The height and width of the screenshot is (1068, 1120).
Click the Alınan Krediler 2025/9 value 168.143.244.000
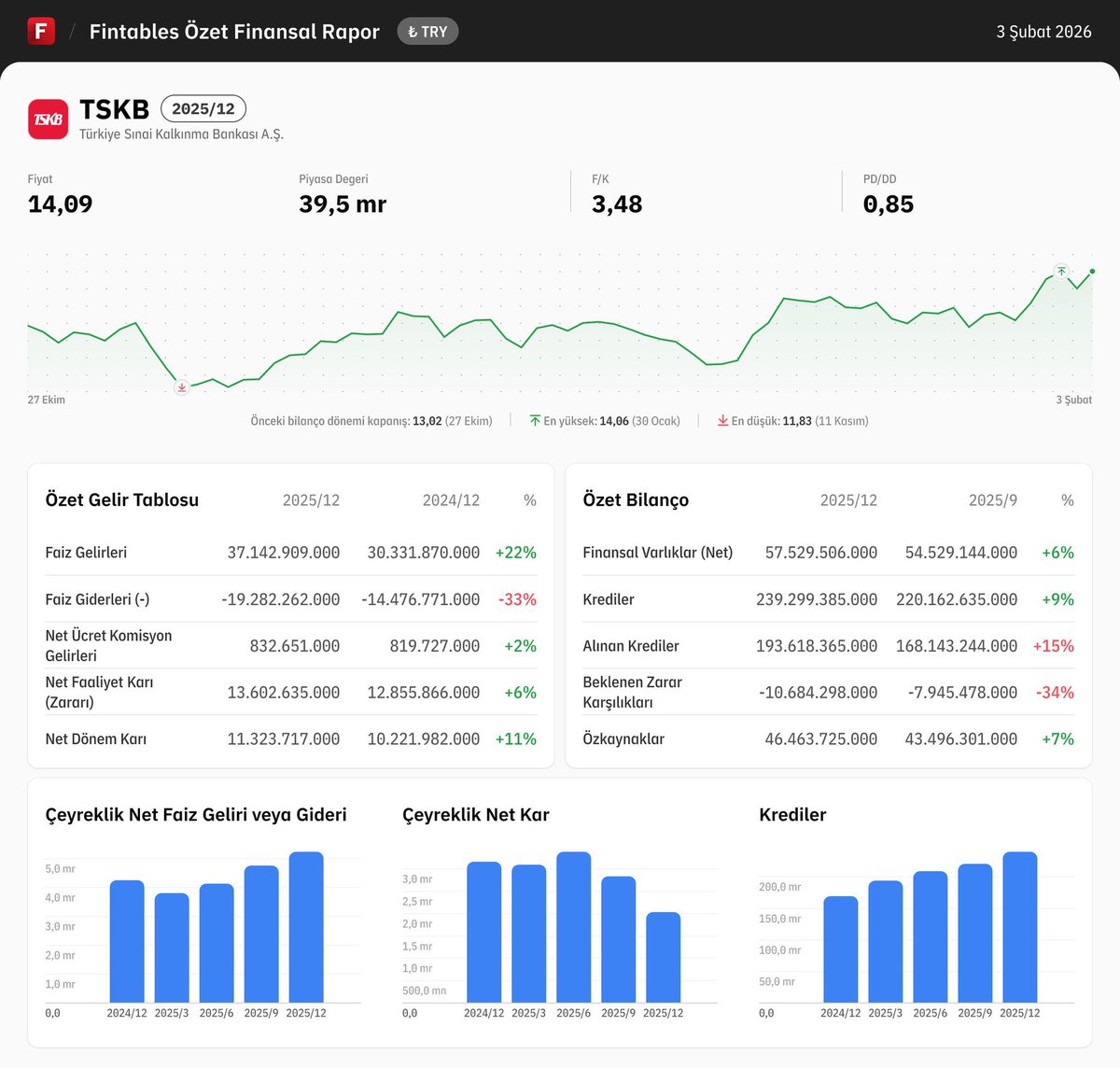(957, 646)
